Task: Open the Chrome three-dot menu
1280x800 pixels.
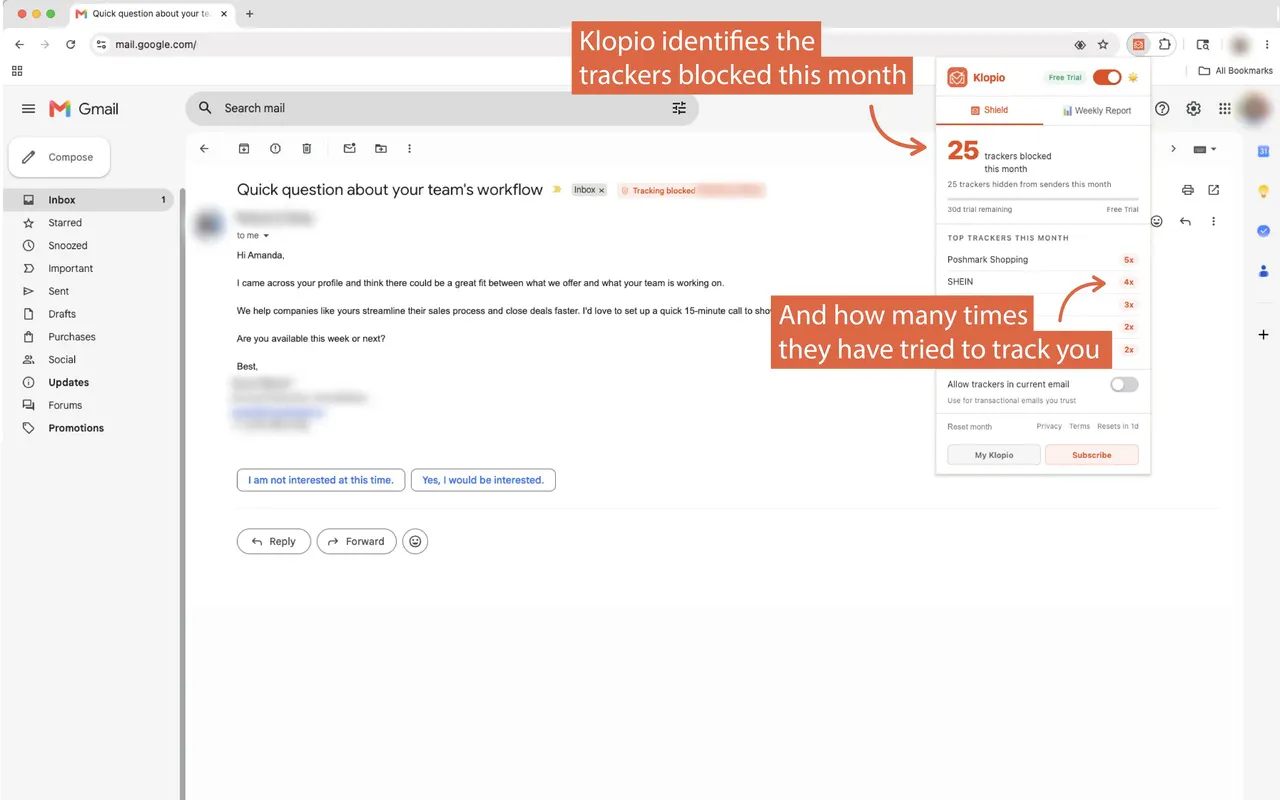Action: coord(1267,44)
